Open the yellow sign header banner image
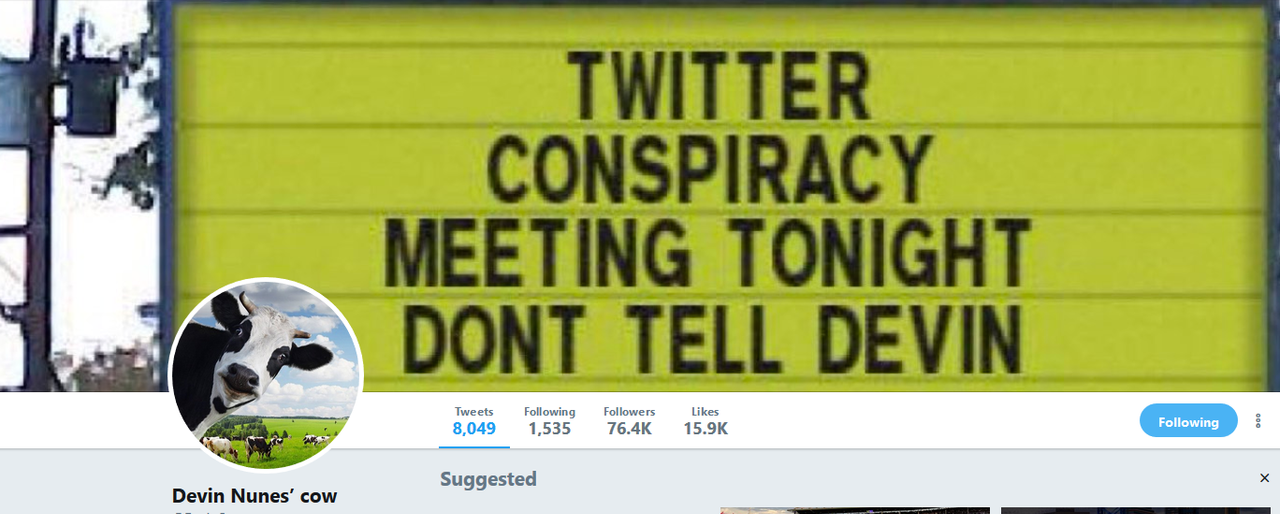The image size is (1280, 514). [x=640, y=195]
